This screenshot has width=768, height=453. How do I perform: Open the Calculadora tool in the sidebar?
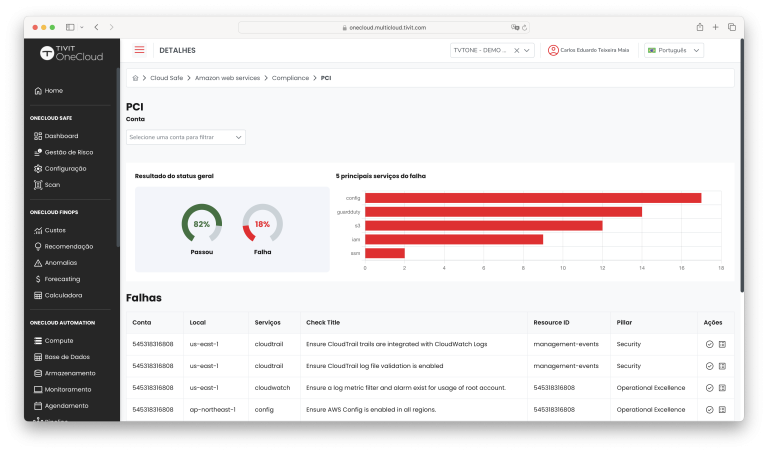63,295
